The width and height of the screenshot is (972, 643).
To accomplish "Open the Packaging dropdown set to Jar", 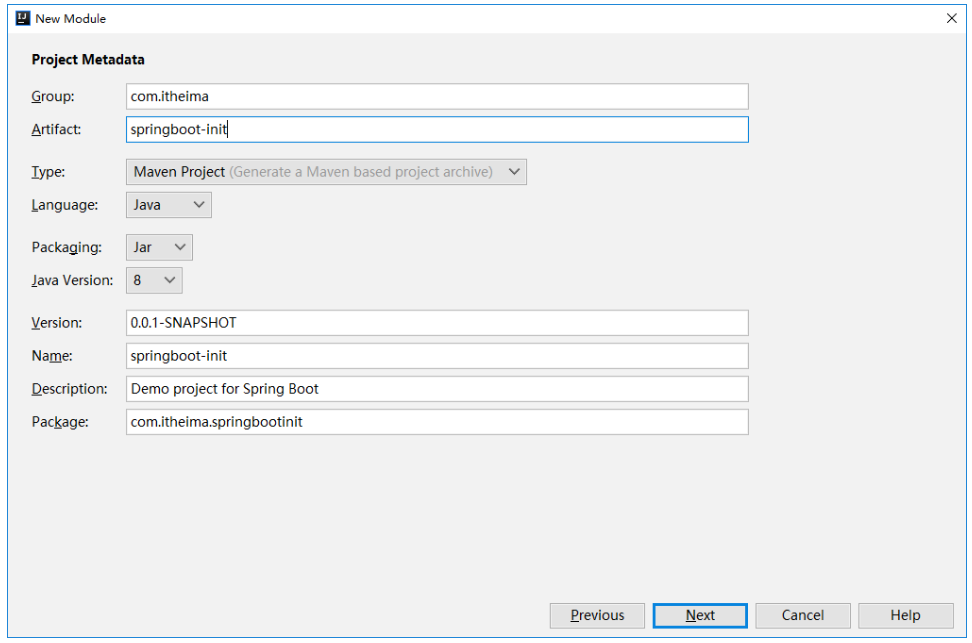I will pos(159,247).
